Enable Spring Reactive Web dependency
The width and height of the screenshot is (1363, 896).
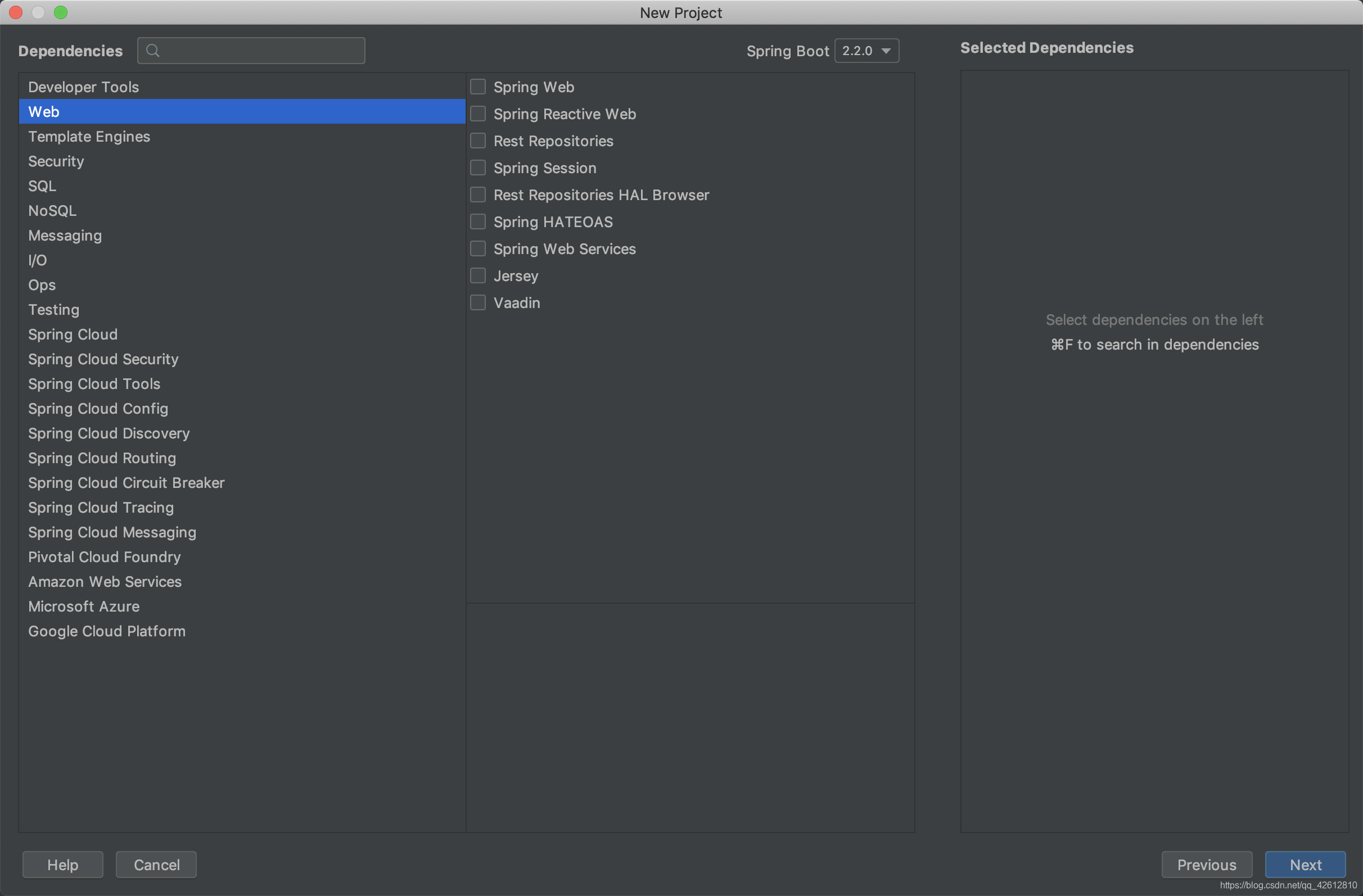(x=479, y=114)
